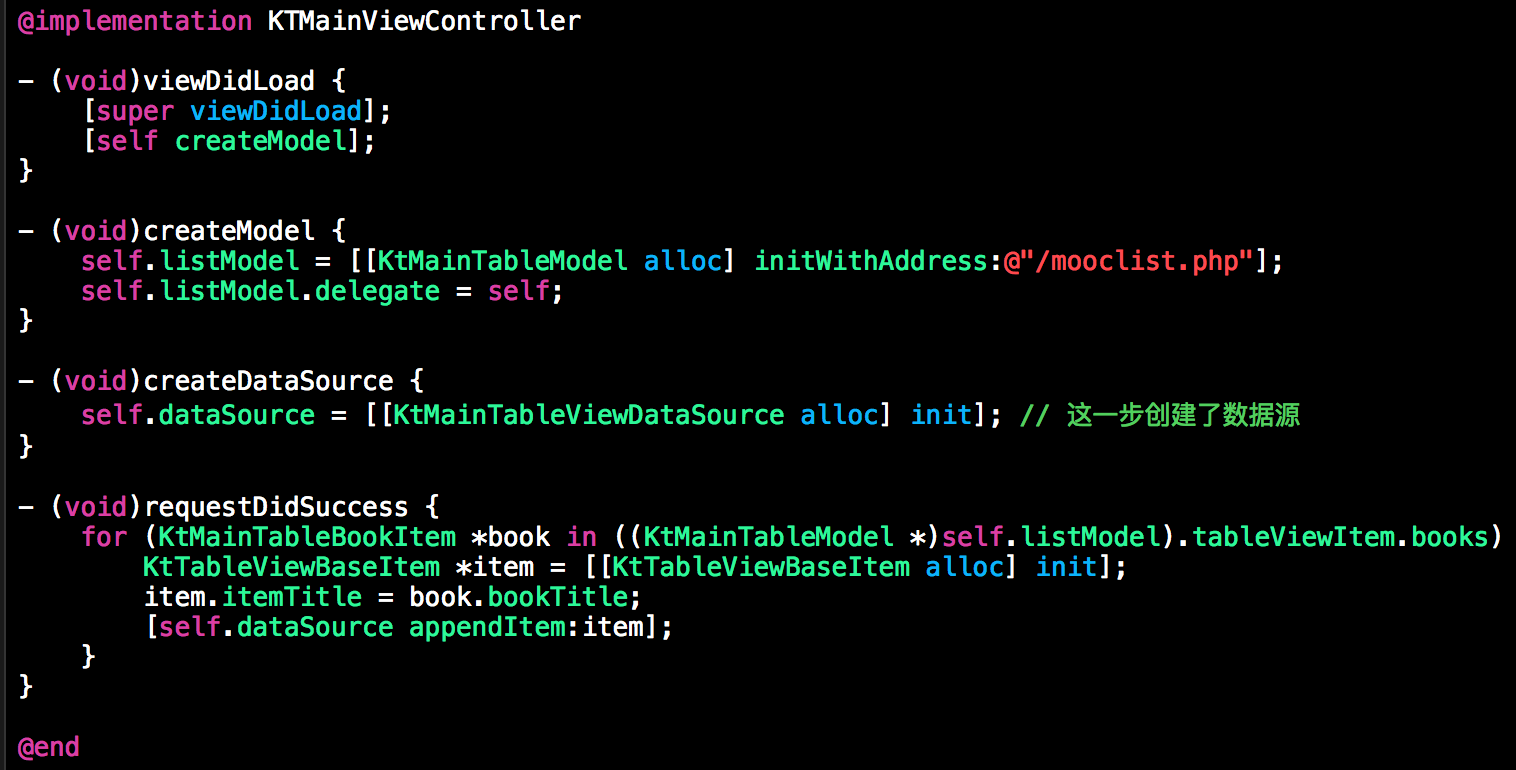Click createModel in the self call
This screenshot has height=770, width=1516.
pos(261,140)
